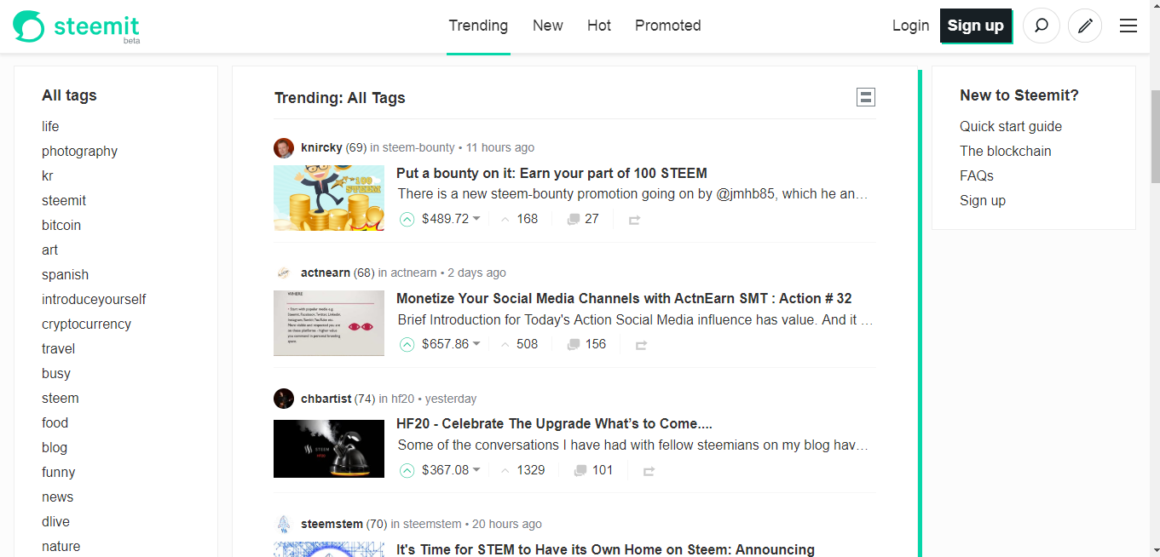Open 'It's Time for STEM' post title
Screen dimensions: 1160x557
click(x=605, y=550)
